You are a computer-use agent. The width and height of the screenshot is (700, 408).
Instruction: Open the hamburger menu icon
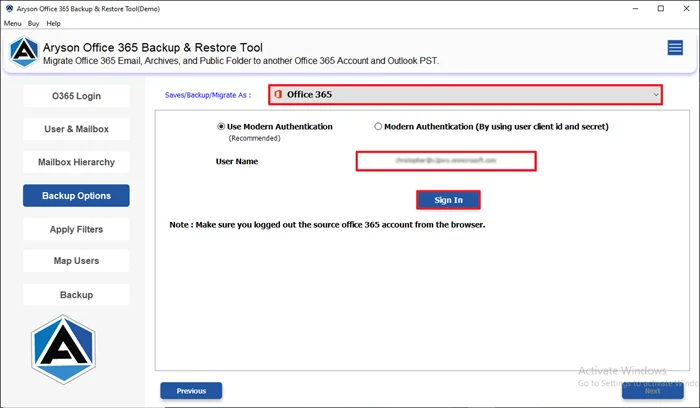(x=675, y=47)
